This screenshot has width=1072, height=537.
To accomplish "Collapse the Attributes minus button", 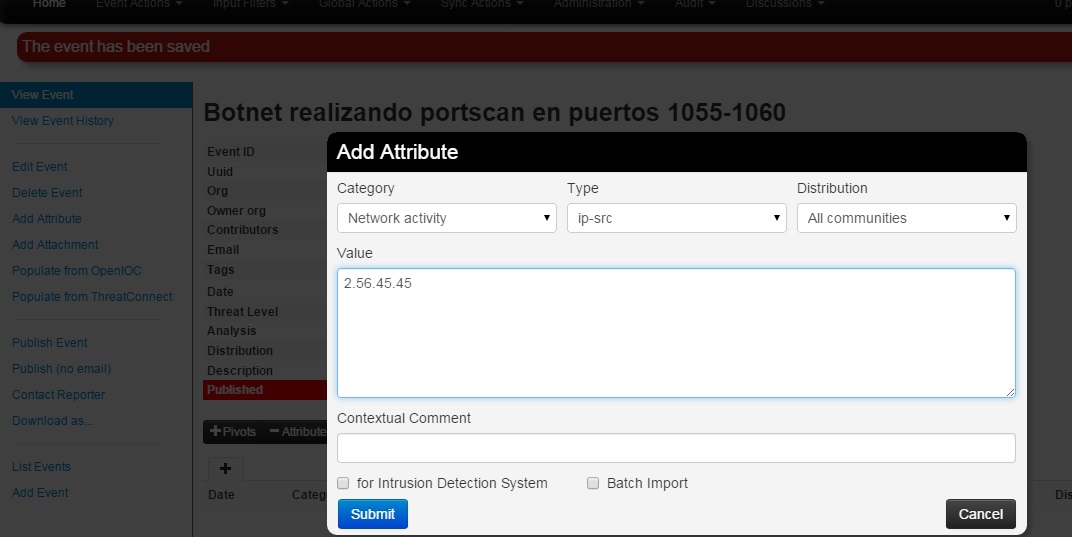I will (x=297, y=432).
